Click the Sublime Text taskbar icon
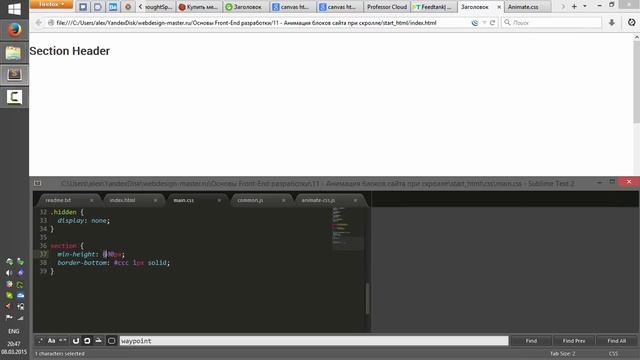Image resolution: width=640 pixels, height=360 pixels. (14, 75)
